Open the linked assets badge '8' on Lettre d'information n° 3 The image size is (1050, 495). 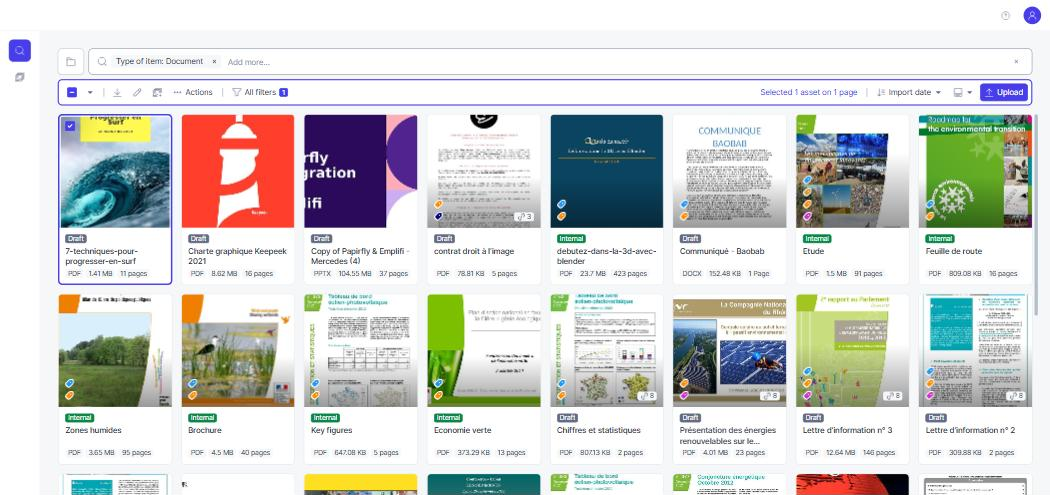(893, 396)
